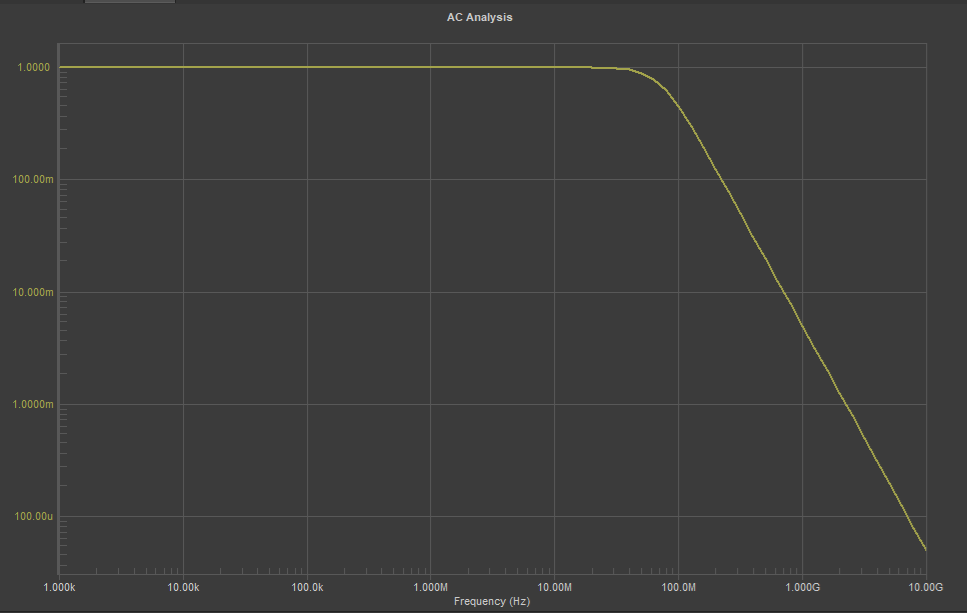This screenshot has width=967, height=613.
Task: Click the 100.0M frequency axis label
Action: click(x=678, y=587)
